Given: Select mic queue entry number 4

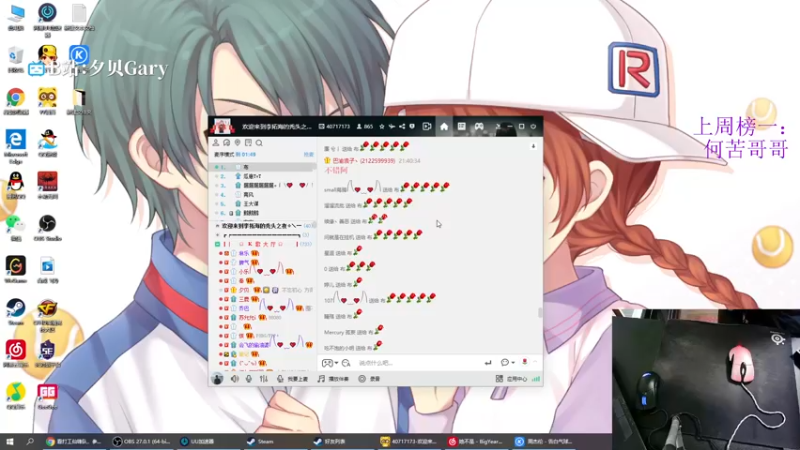Looking at the screenshot, I should (263, 194).
